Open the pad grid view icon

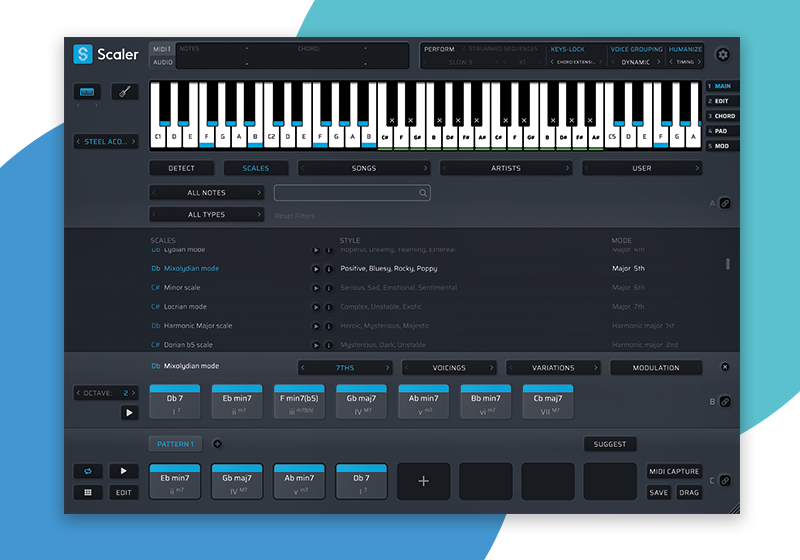[x=88, y=492]
